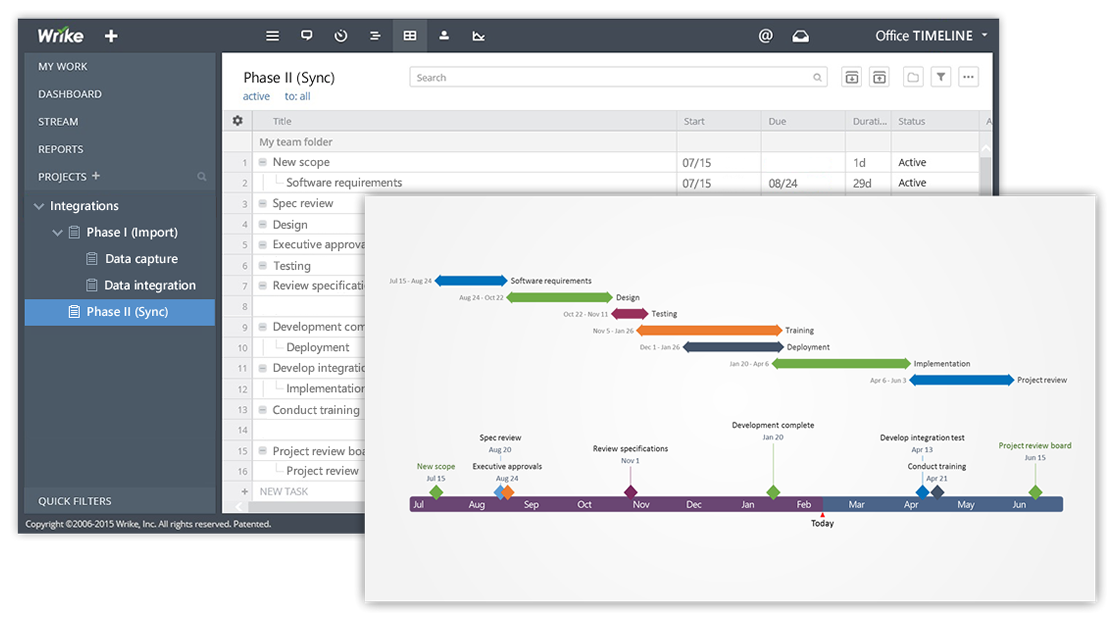Collapse the Integrations folder tree

click(x=39, y=206)
